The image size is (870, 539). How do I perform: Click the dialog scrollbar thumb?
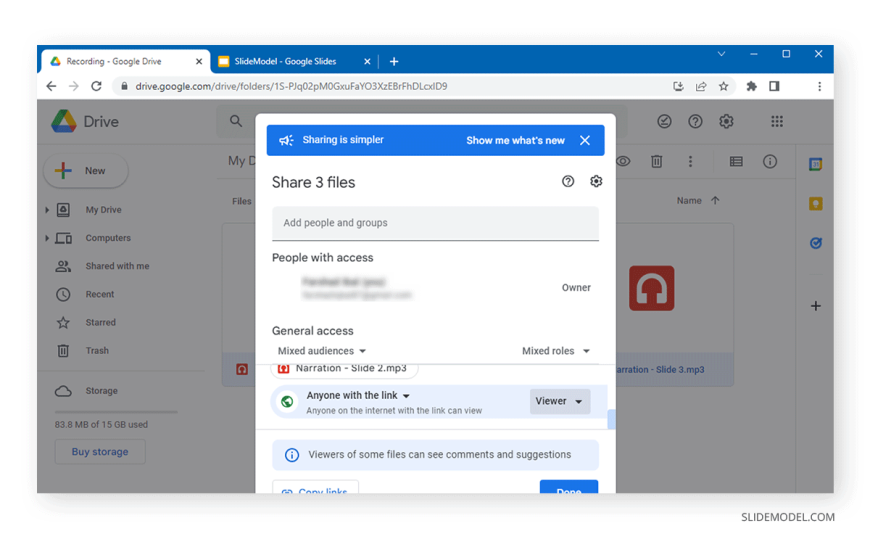pos(611,419)
